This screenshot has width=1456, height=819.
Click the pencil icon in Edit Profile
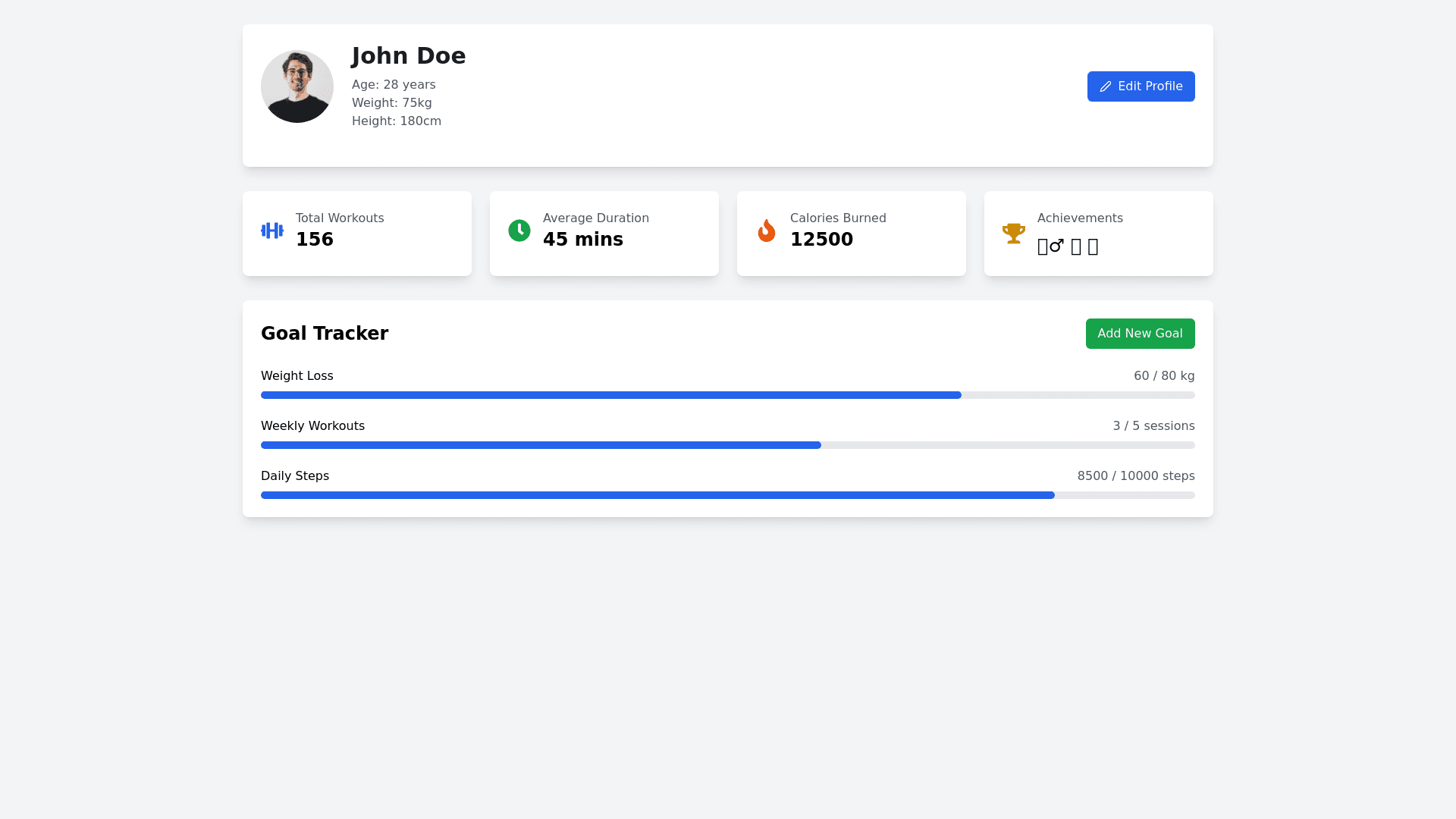(1106, 86)
